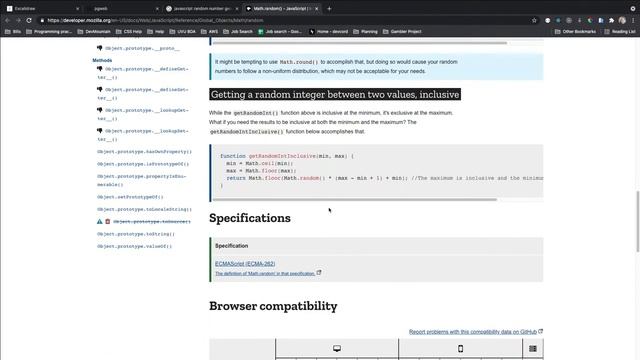640x360 pixels.
Task: Open the Job search - Goo... sheet bookmark
Action: coord(280,31)
